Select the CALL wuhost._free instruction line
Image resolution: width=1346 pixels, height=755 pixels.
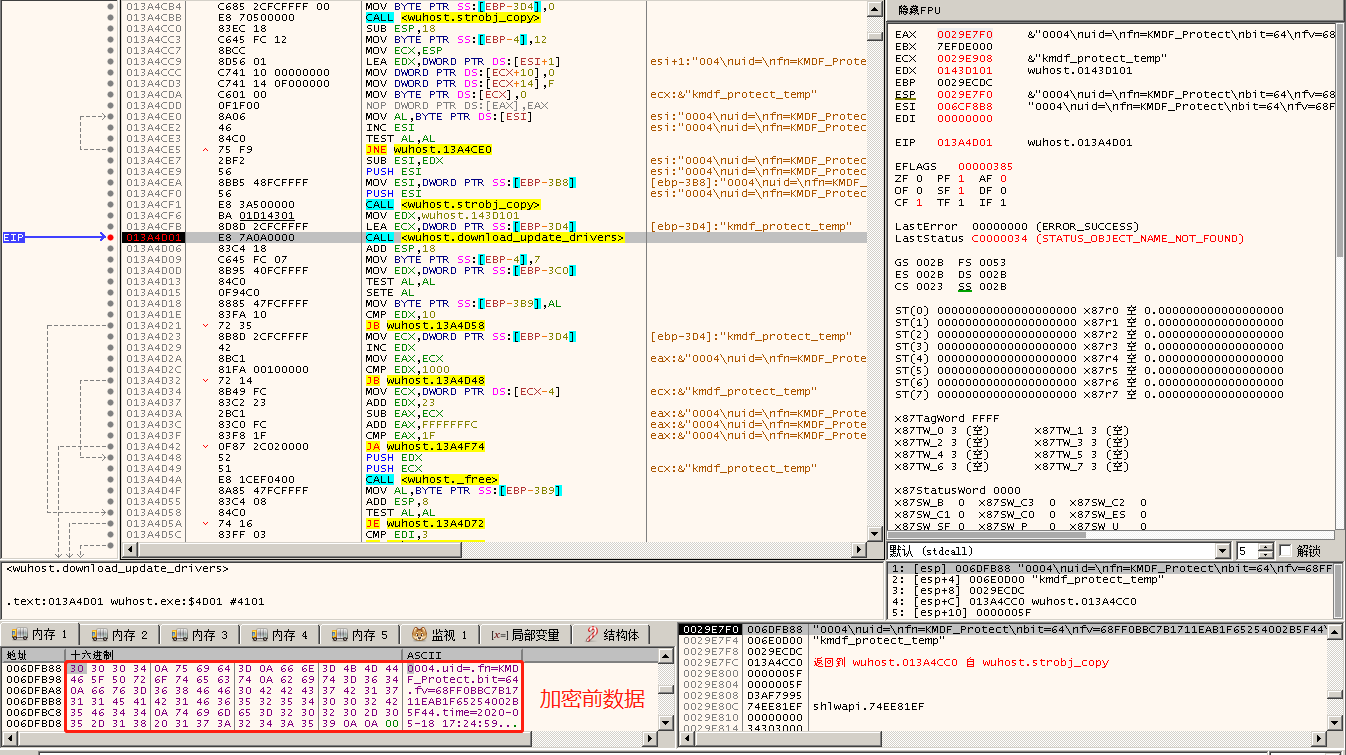[x=430, y=479]
